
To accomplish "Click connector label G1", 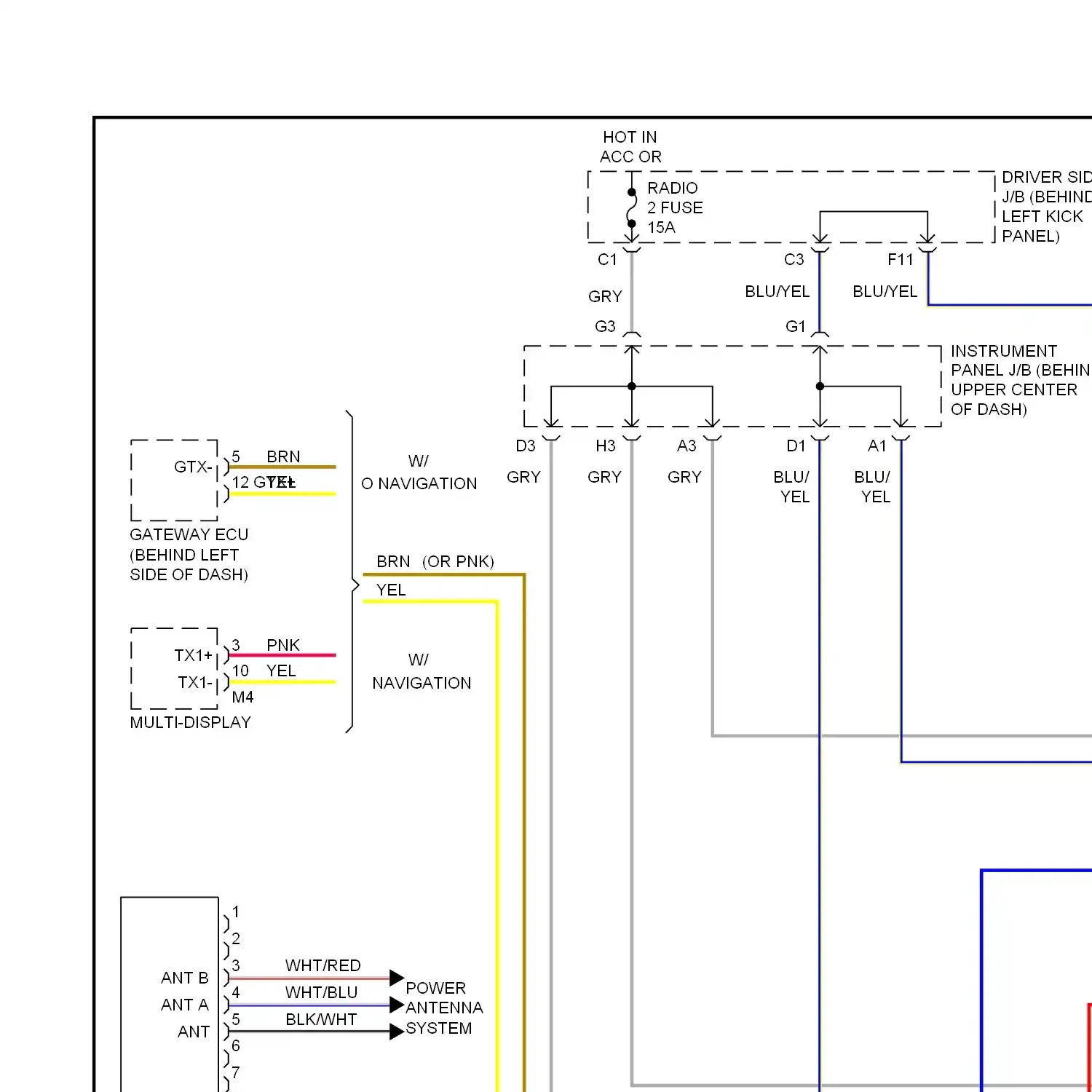I will [x=796, y=327].
